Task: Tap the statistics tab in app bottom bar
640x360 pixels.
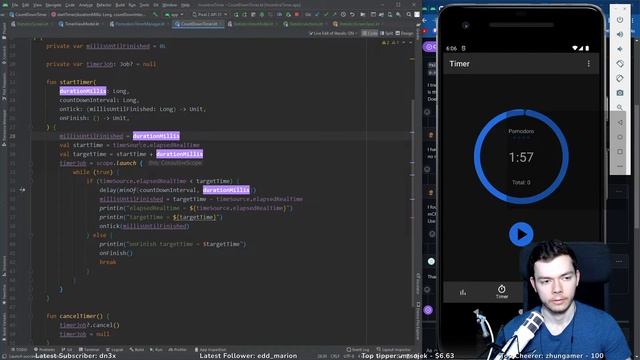Action: (x=463, y=292)
